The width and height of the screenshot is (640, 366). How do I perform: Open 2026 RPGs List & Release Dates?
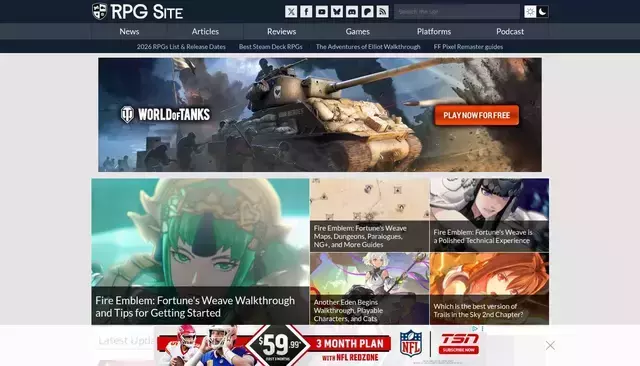point(181,47)
